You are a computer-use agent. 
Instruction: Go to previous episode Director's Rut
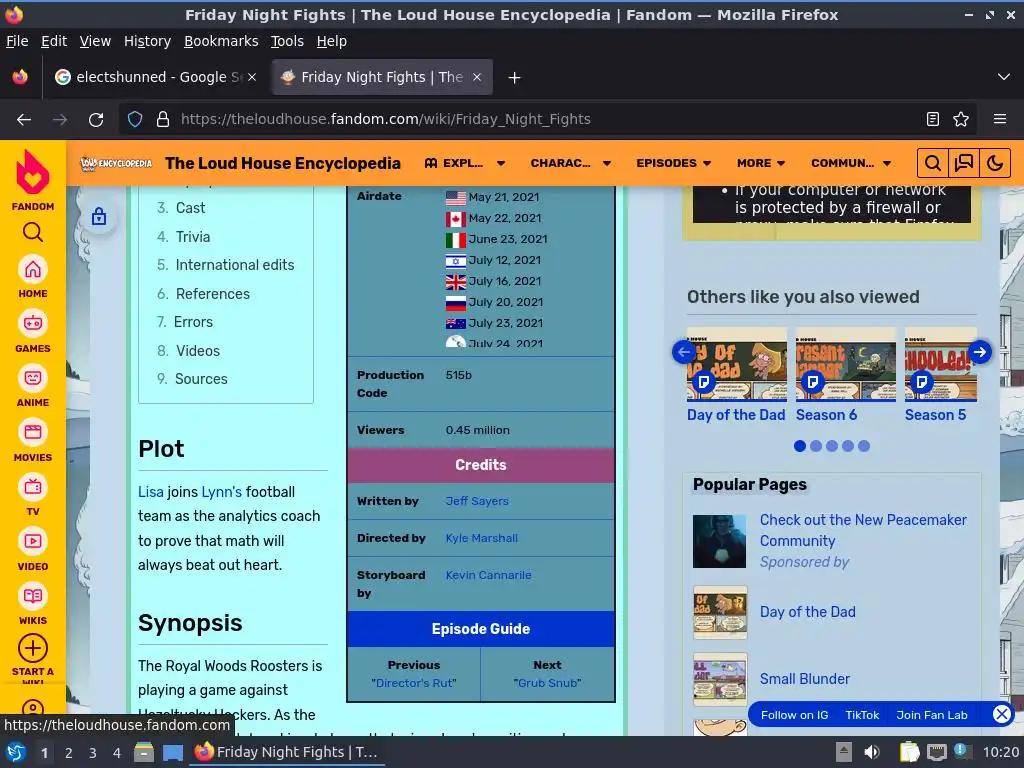(413, 682)
